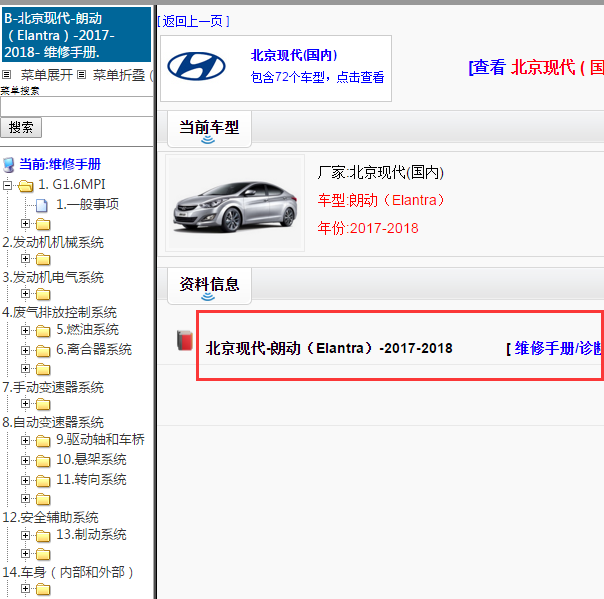Image resolution: width=604 pixels, height=599 pixels.
Task: Click the B-北京现代-朗动 维修手册 header title
Action: pyautogui.click(x=77, y=35)
